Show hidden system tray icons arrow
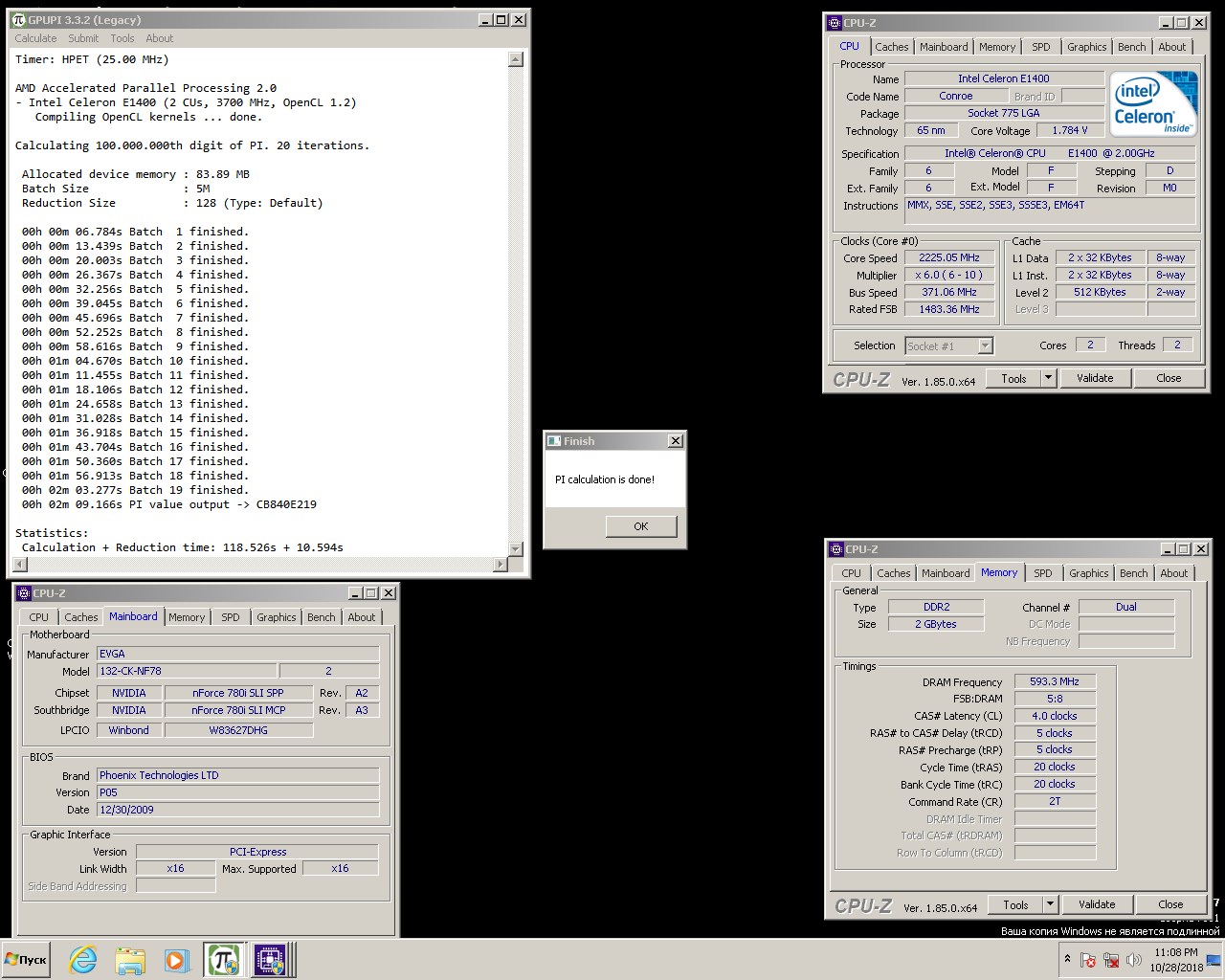This screenshot has width=1225, height=980. (x=1067, y=959)
